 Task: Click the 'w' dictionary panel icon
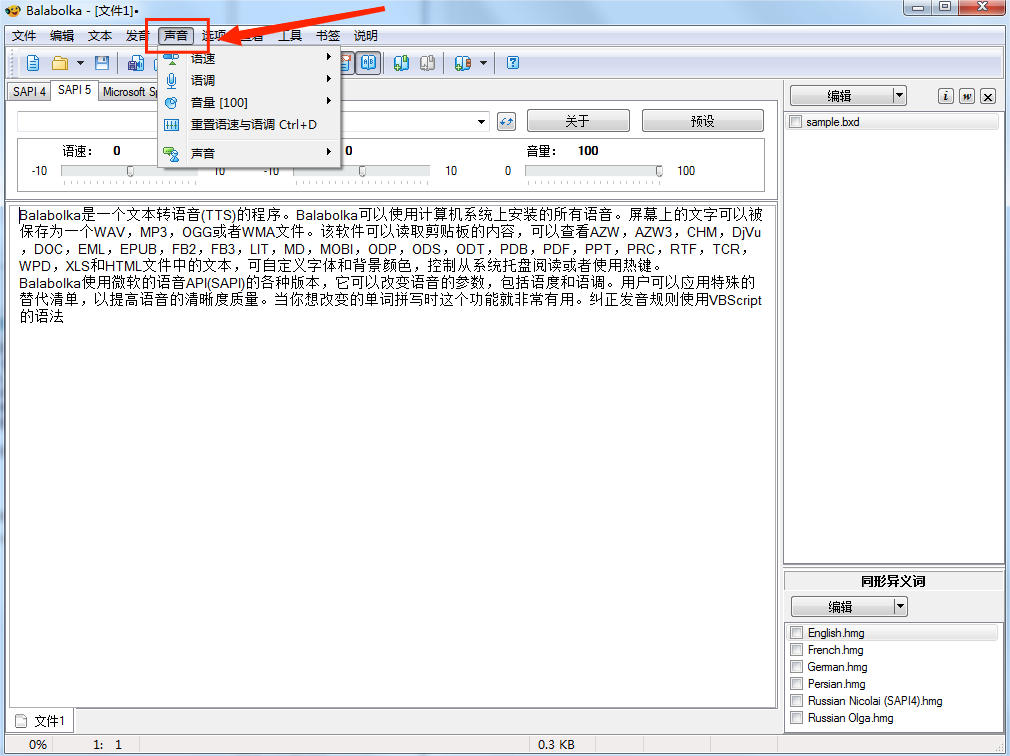(966, 96)
